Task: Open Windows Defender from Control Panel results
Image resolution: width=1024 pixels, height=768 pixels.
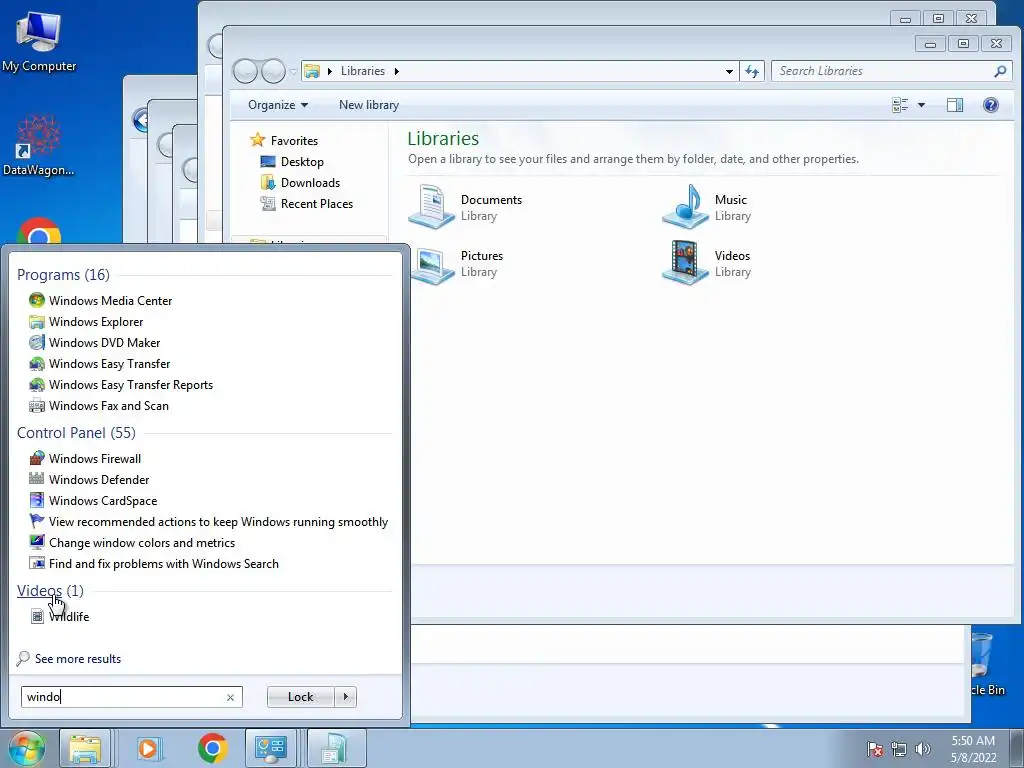Action: [89, 479]
